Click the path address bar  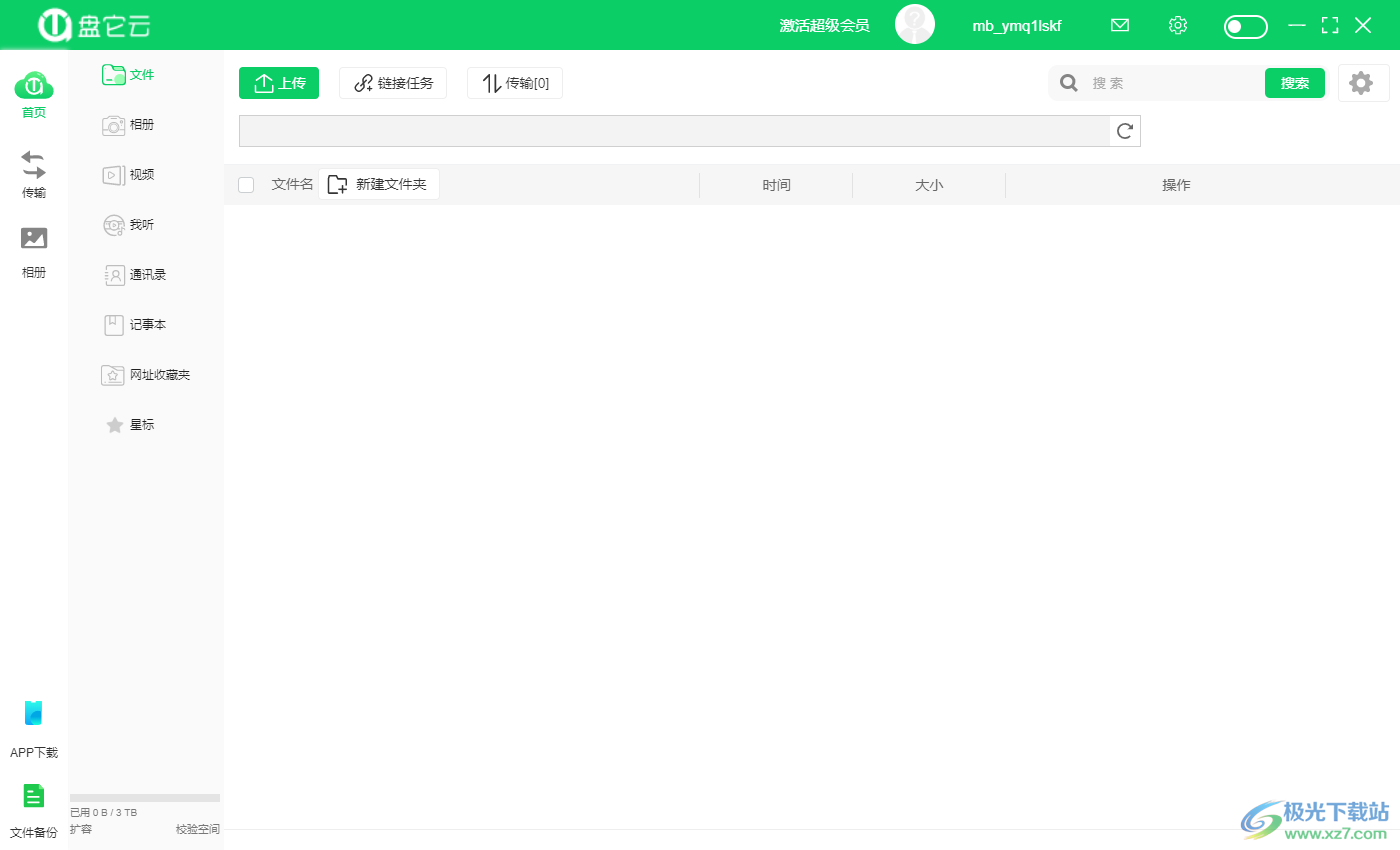[674, 131]
